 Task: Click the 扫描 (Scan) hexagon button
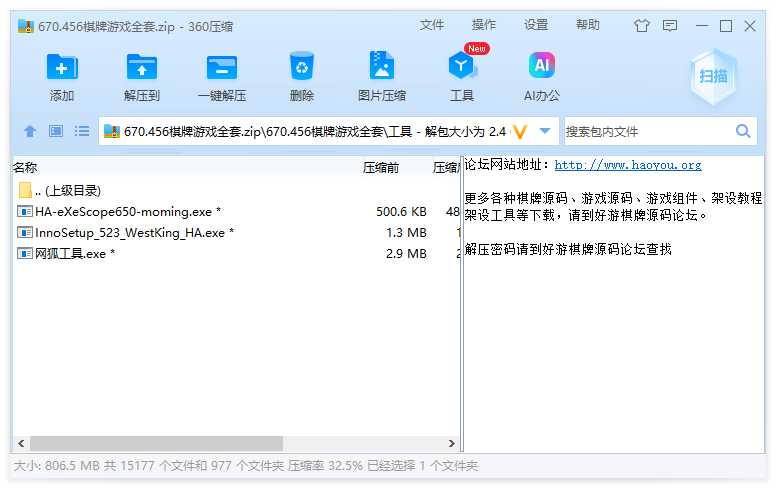coord(713,76)
